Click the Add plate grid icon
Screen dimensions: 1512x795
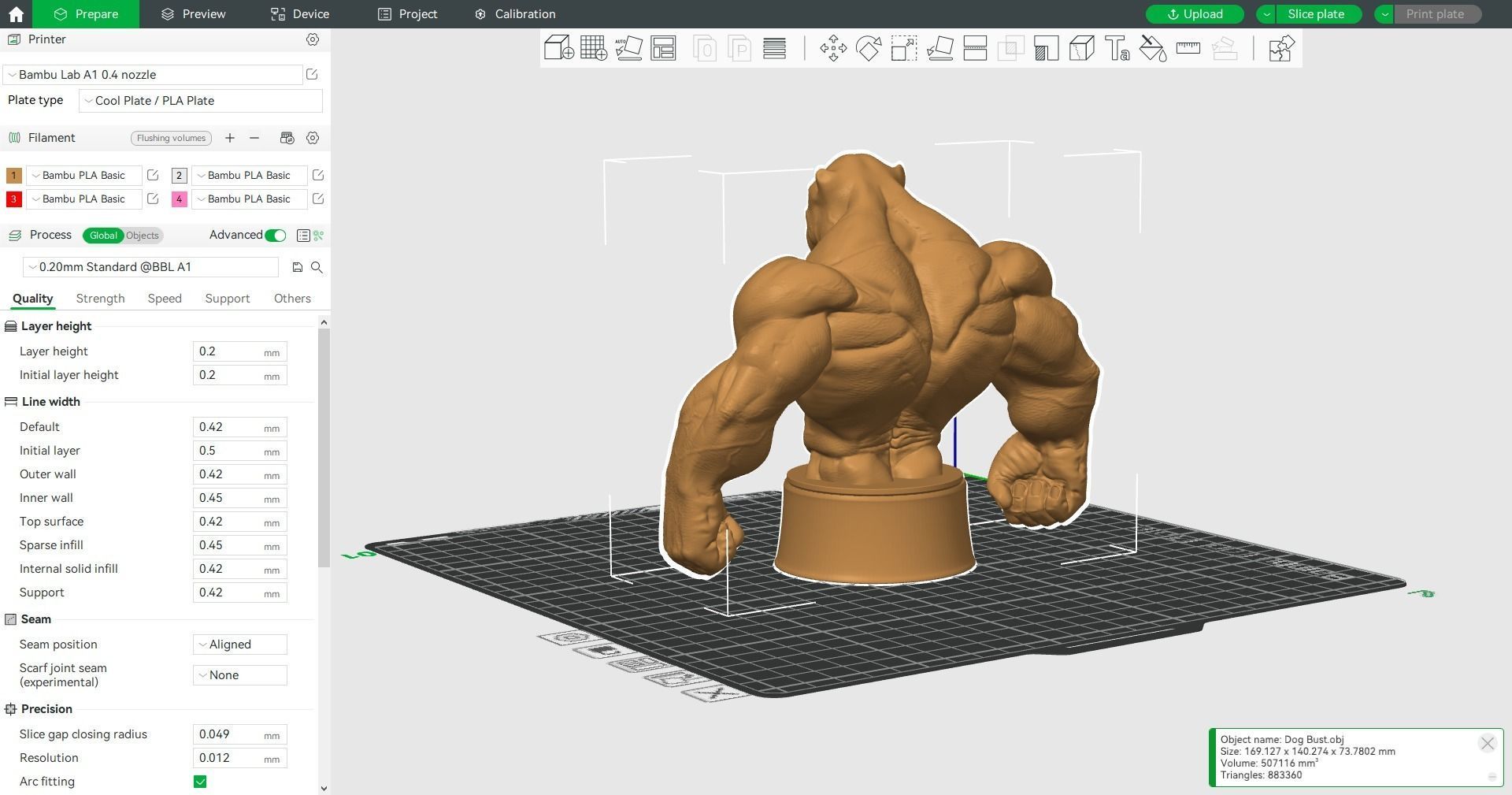pos(593,48)
